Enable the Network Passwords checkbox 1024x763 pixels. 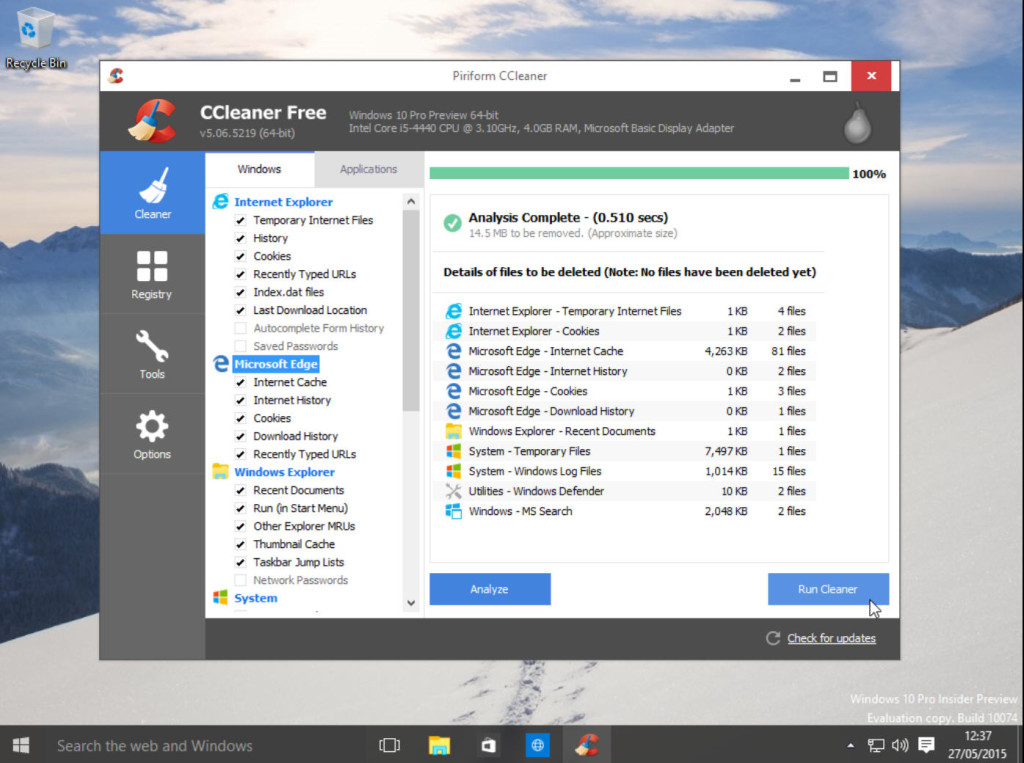coord(240,580)
